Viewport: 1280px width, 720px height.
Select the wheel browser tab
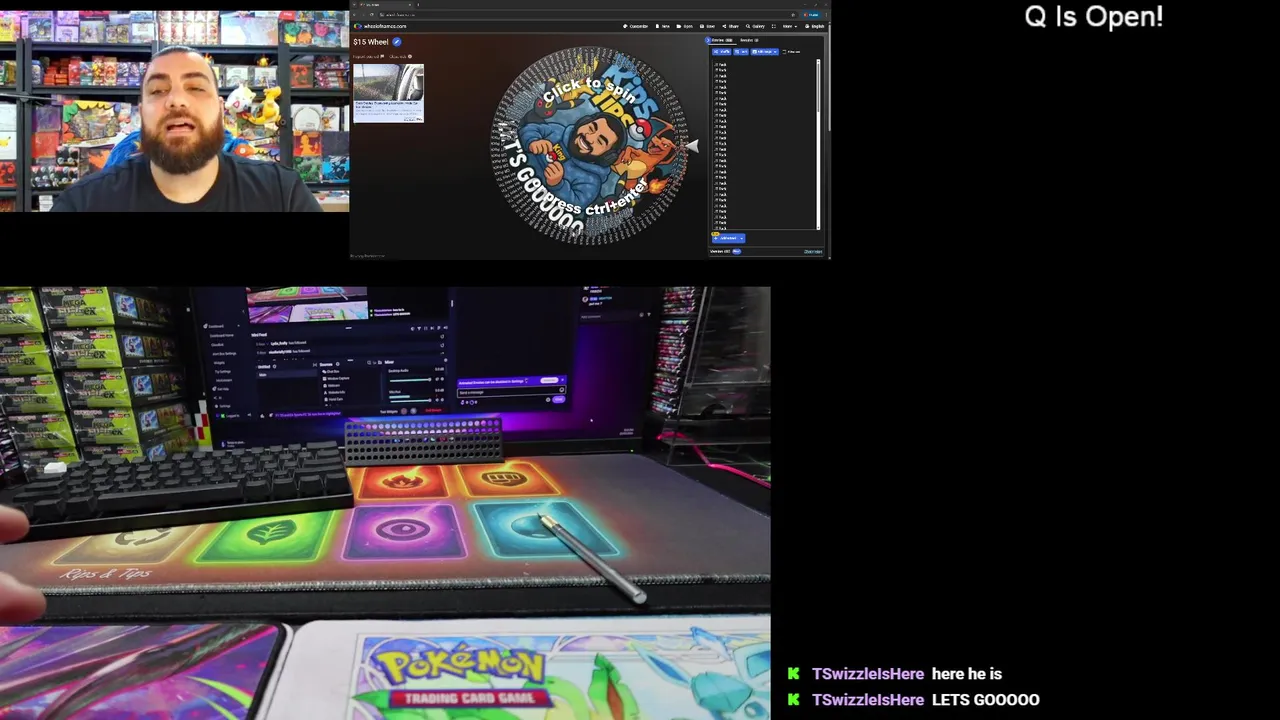[x=385, y=5]
